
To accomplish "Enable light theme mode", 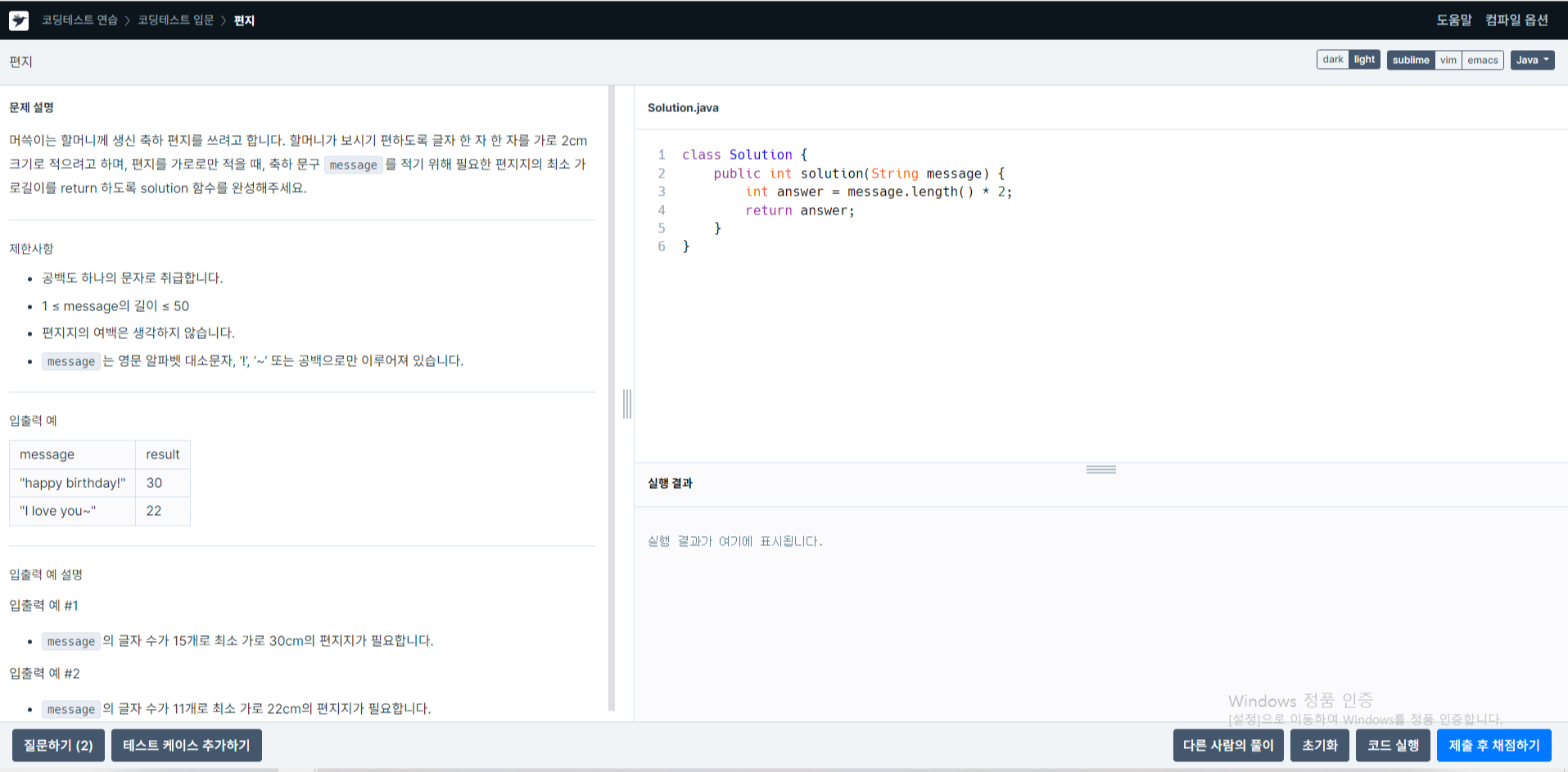I will [1363, 59].
